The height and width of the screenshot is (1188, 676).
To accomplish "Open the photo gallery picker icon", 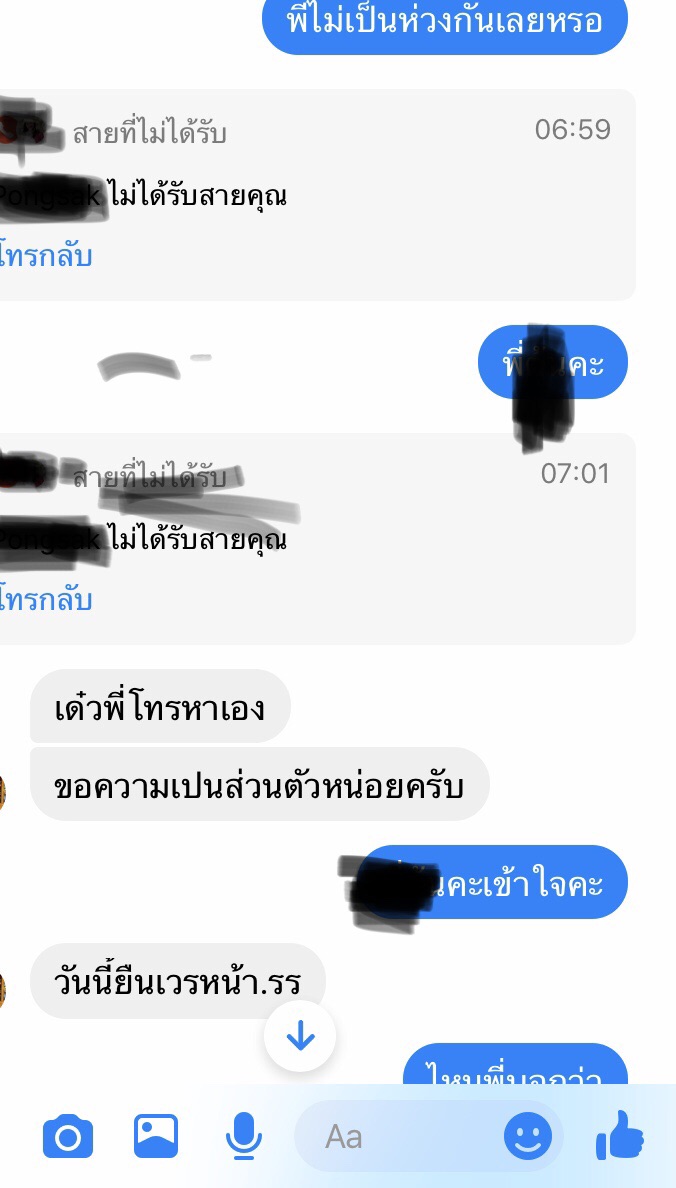I will point(156,1136).
